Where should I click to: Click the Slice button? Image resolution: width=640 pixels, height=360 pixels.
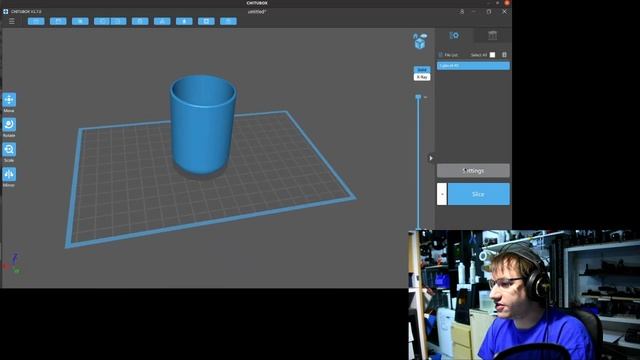point(478,194)
